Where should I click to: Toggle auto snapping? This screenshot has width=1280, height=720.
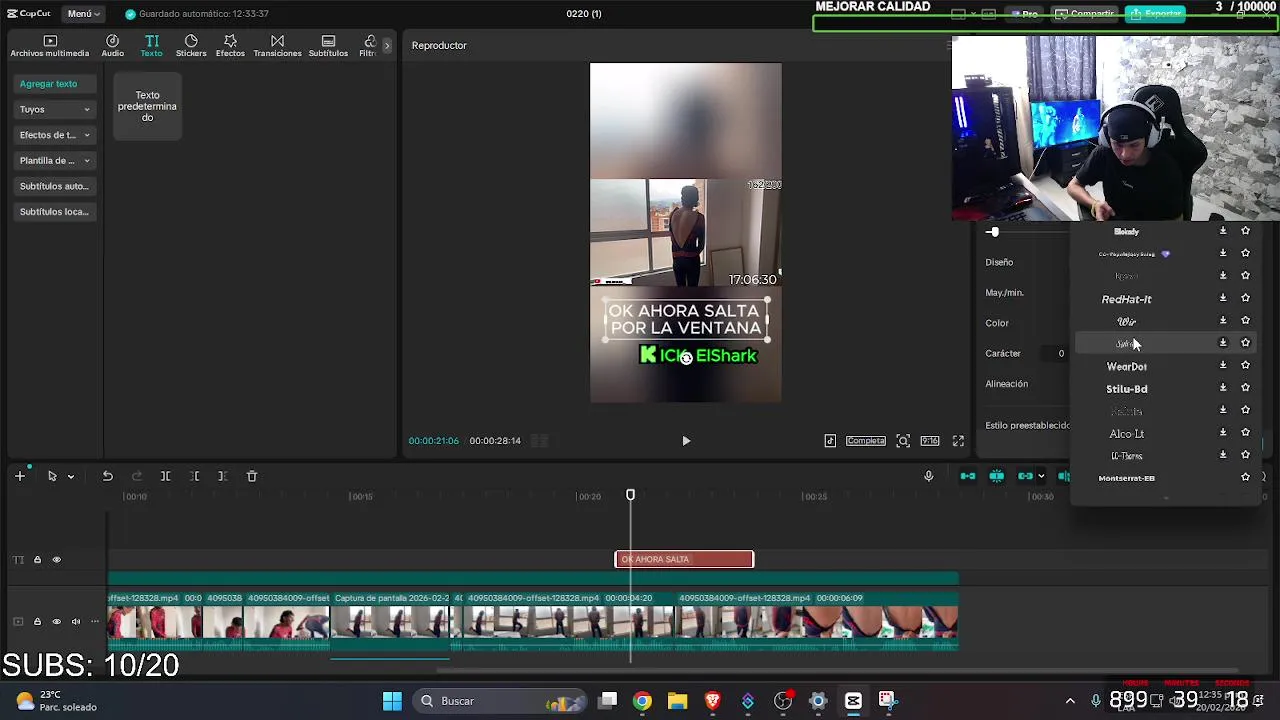point(997,476)
